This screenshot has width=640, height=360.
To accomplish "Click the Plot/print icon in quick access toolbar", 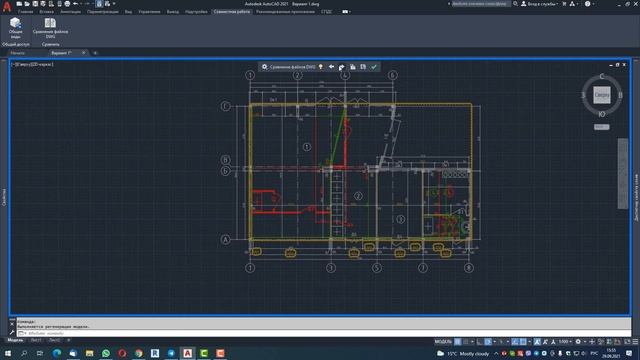I will click(67, 4).
